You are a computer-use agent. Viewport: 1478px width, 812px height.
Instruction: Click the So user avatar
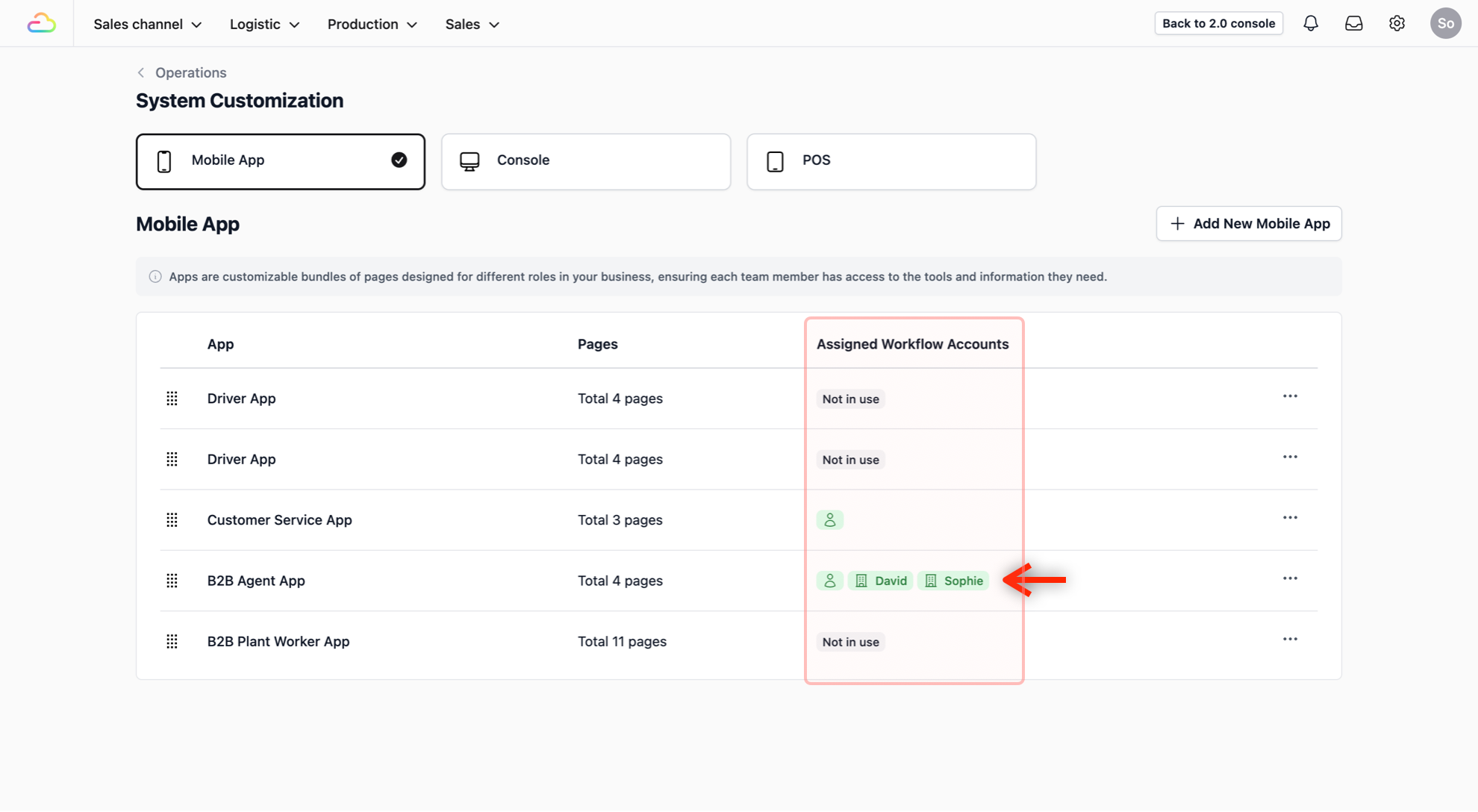(x=1445, y=23)
